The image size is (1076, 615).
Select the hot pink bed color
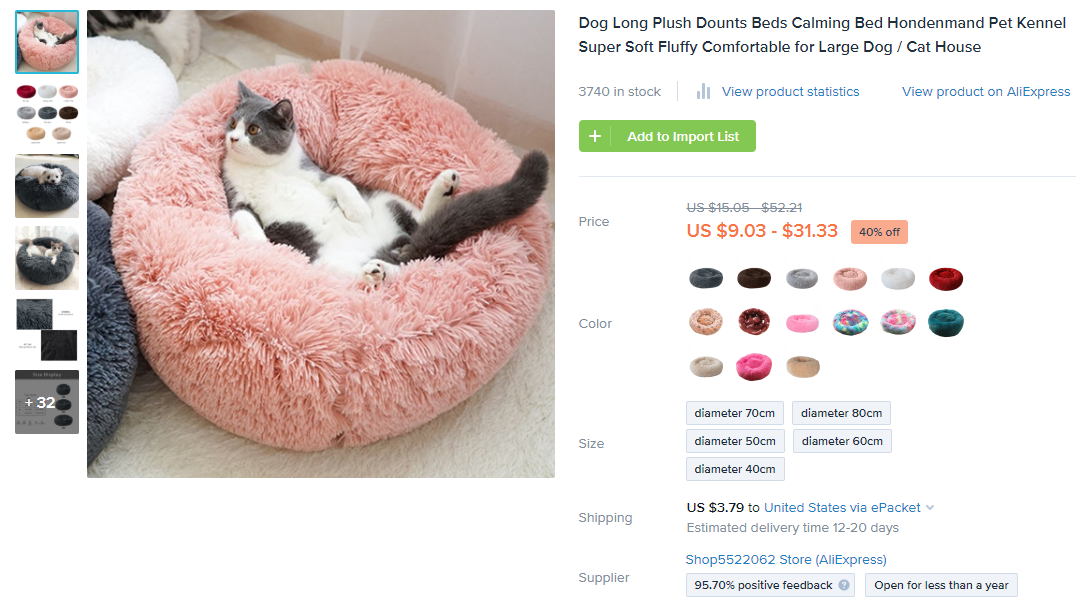pyautogui.click(x=754, y=367)
